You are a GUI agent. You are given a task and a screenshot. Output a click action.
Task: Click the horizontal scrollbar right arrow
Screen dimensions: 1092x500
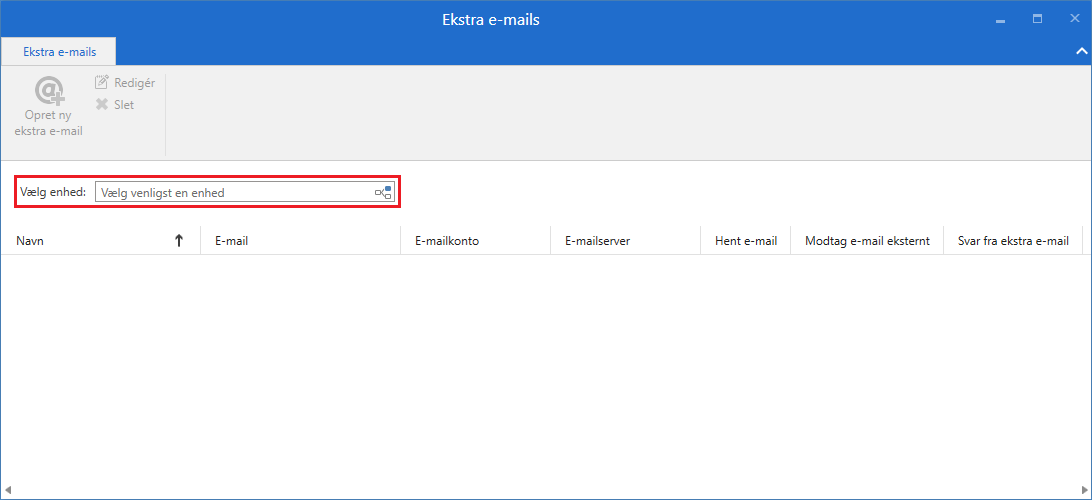click(x=1085, y=490)
